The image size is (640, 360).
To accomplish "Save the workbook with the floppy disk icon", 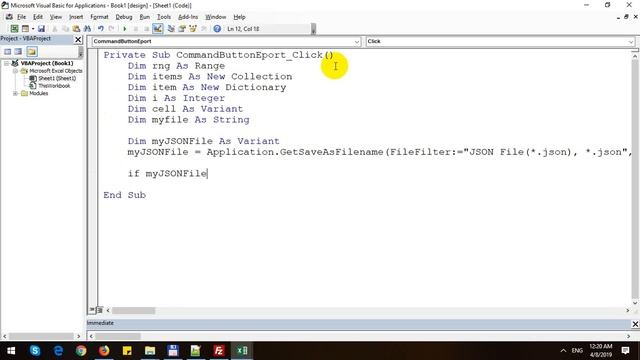I will [41, 29].
